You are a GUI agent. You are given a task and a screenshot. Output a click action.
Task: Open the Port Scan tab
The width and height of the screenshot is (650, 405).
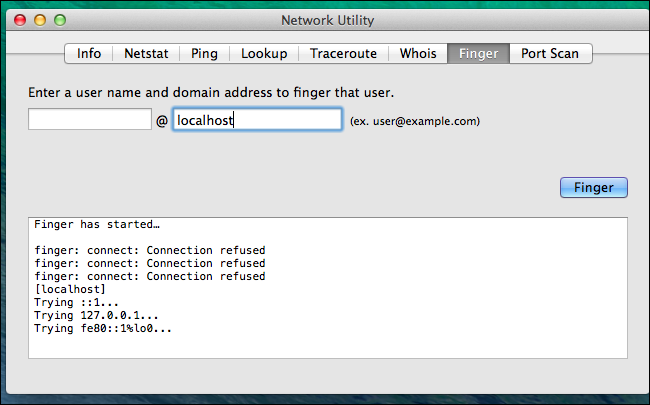click(x=550, y=54)
